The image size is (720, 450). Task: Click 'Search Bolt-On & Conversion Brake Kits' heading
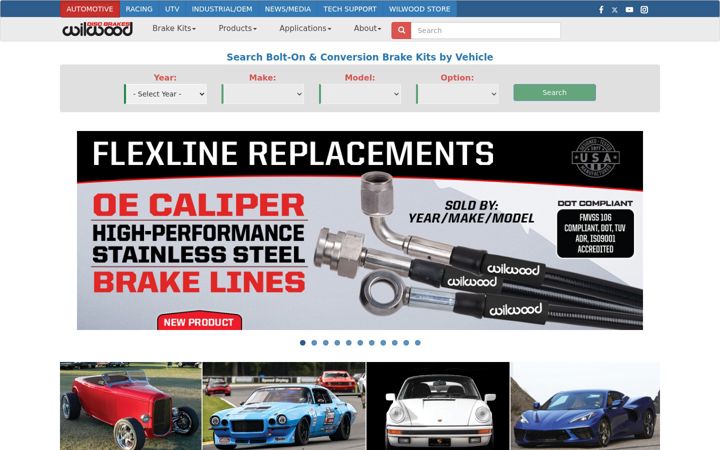(360, 57)
